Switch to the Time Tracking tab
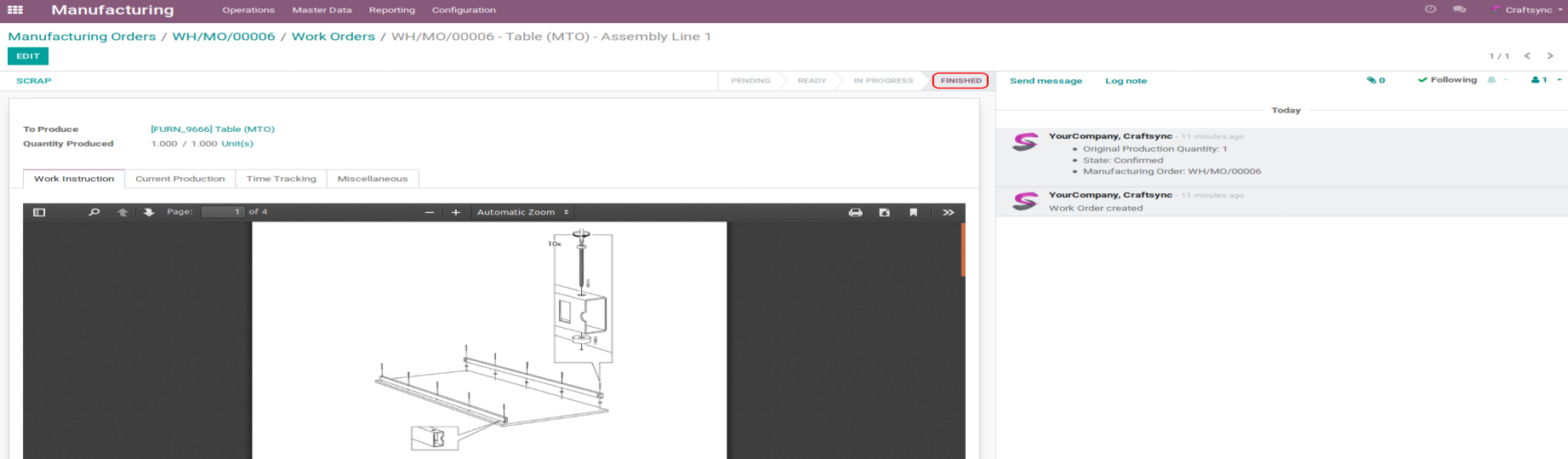The height and width of the screenshot is (459, 1568). (x=281, y=179)
